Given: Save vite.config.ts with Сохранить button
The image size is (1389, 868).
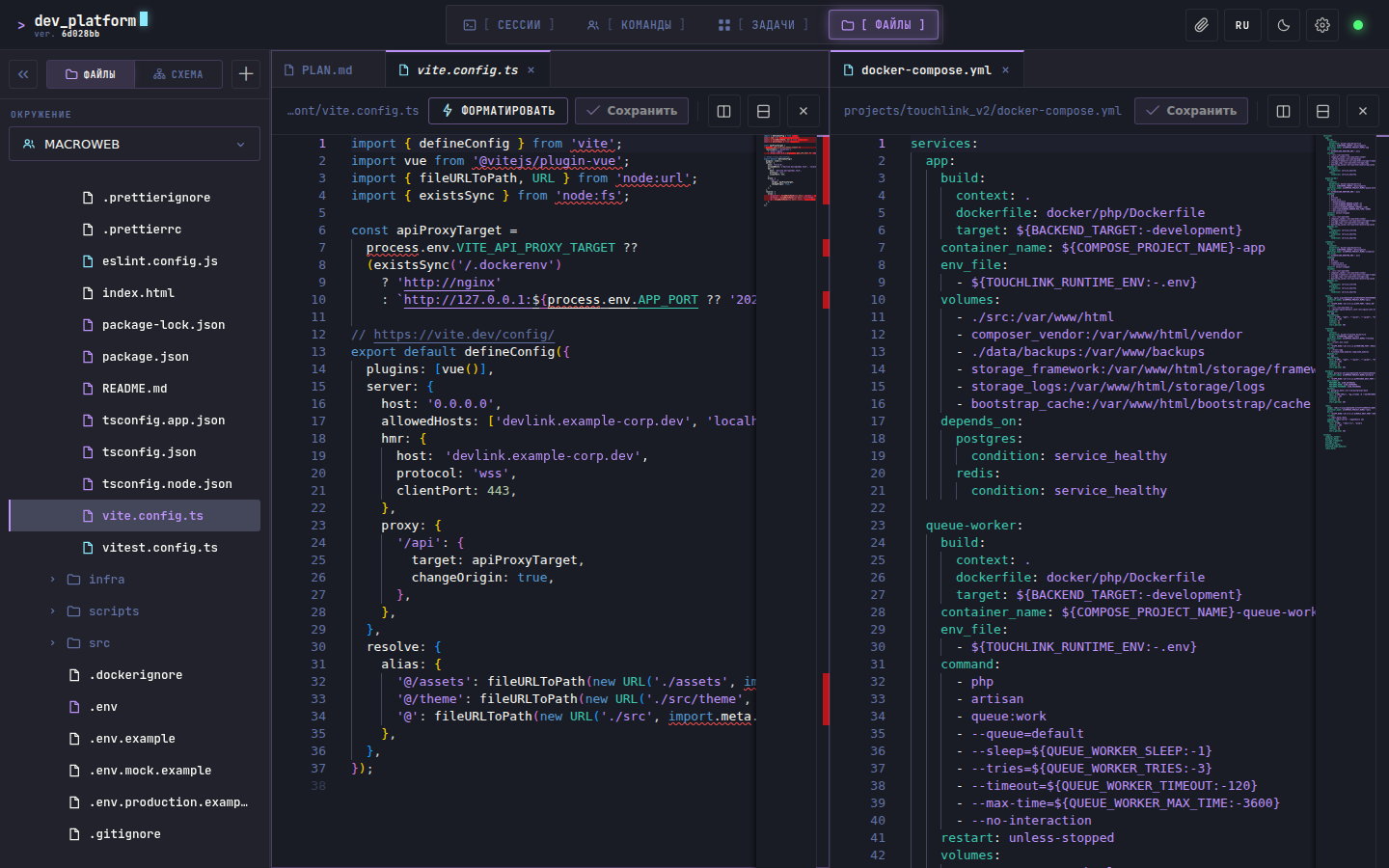Looking at the screenshot, I should pos(632,111).
